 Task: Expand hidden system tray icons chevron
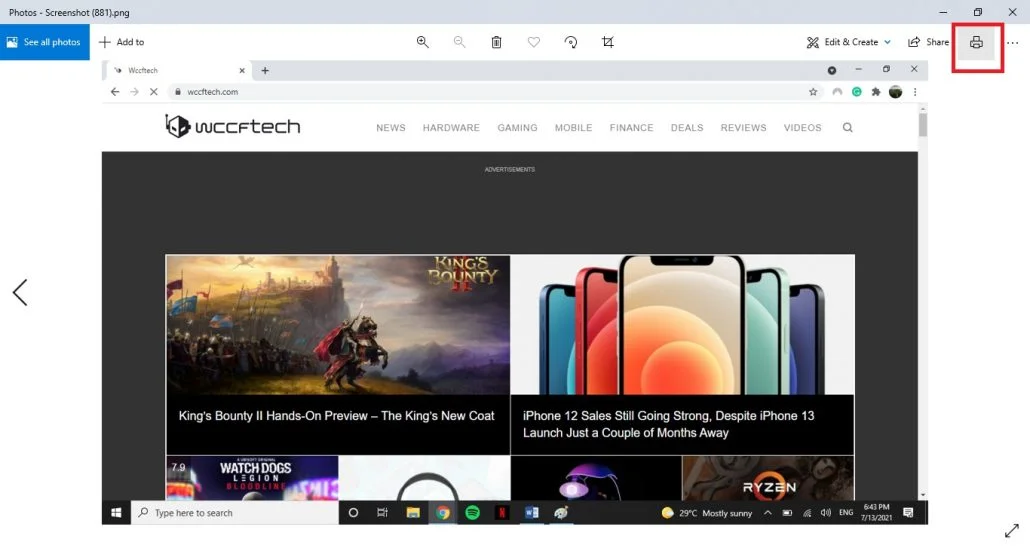pyautogui.click(x=767, y=513)
